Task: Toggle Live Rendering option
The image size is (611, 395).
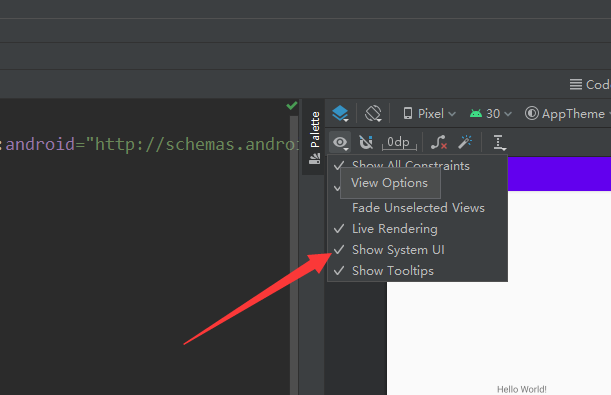Action: pyautogui.click(x=417, y=229)
